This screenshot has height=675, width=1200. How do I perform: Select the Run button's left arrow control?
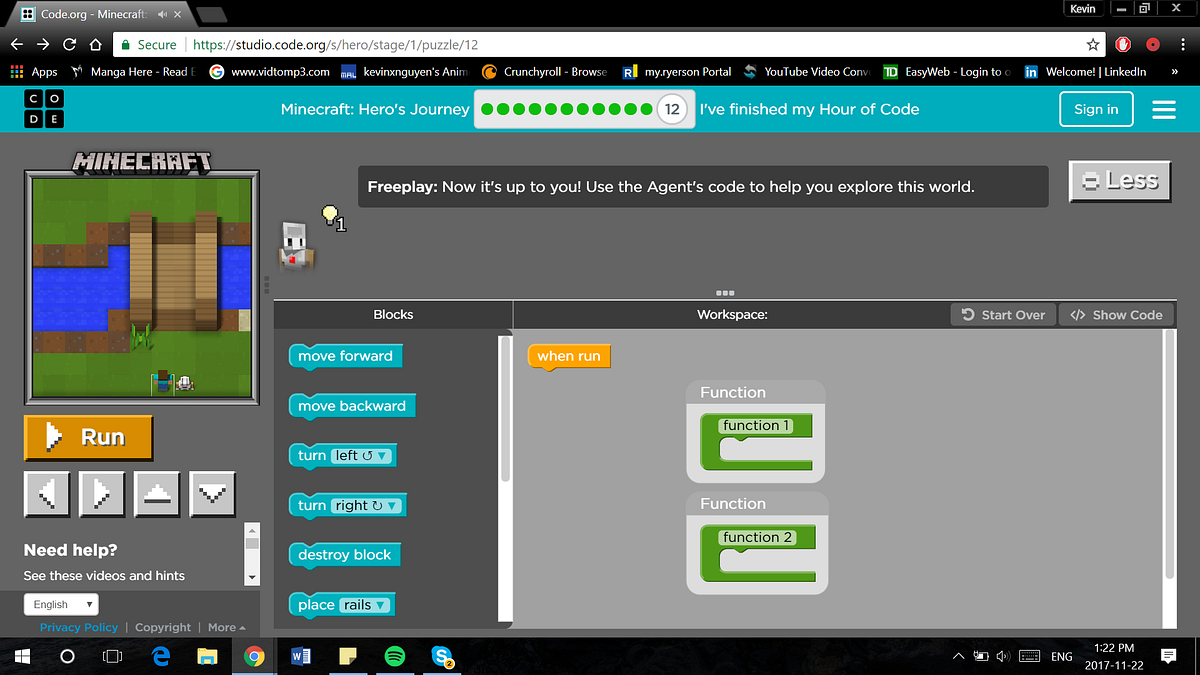point(46,493)
